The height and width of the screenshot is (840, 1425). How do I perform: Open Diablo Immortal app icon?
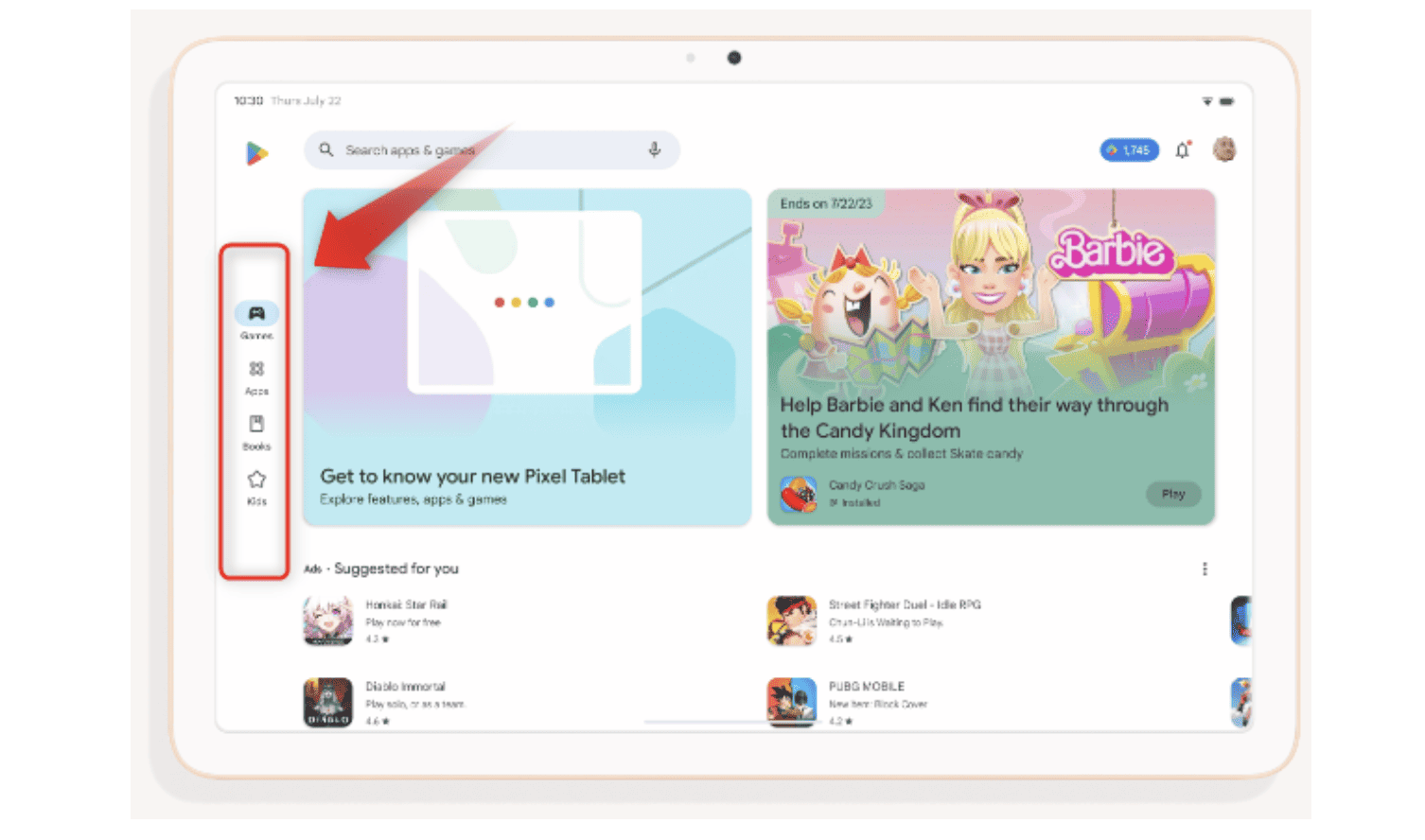pos(327,702)
